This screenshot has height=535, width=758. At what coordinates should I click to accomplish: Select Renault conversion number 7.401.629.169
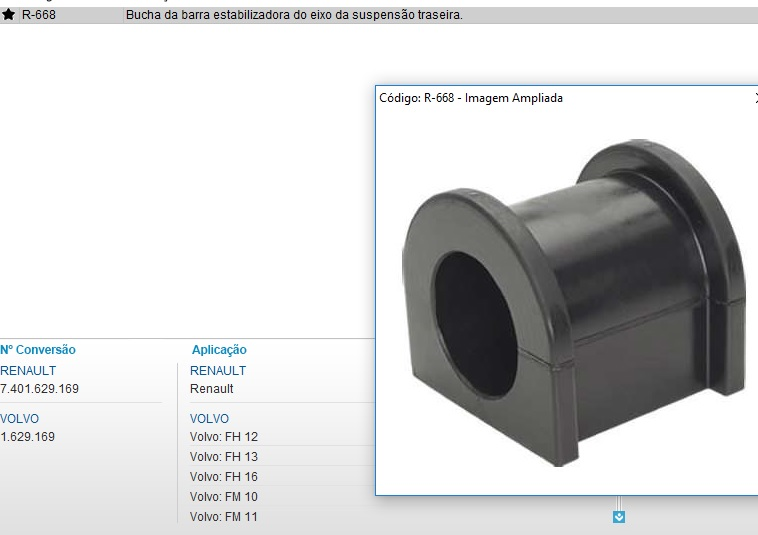coord(40,389)
